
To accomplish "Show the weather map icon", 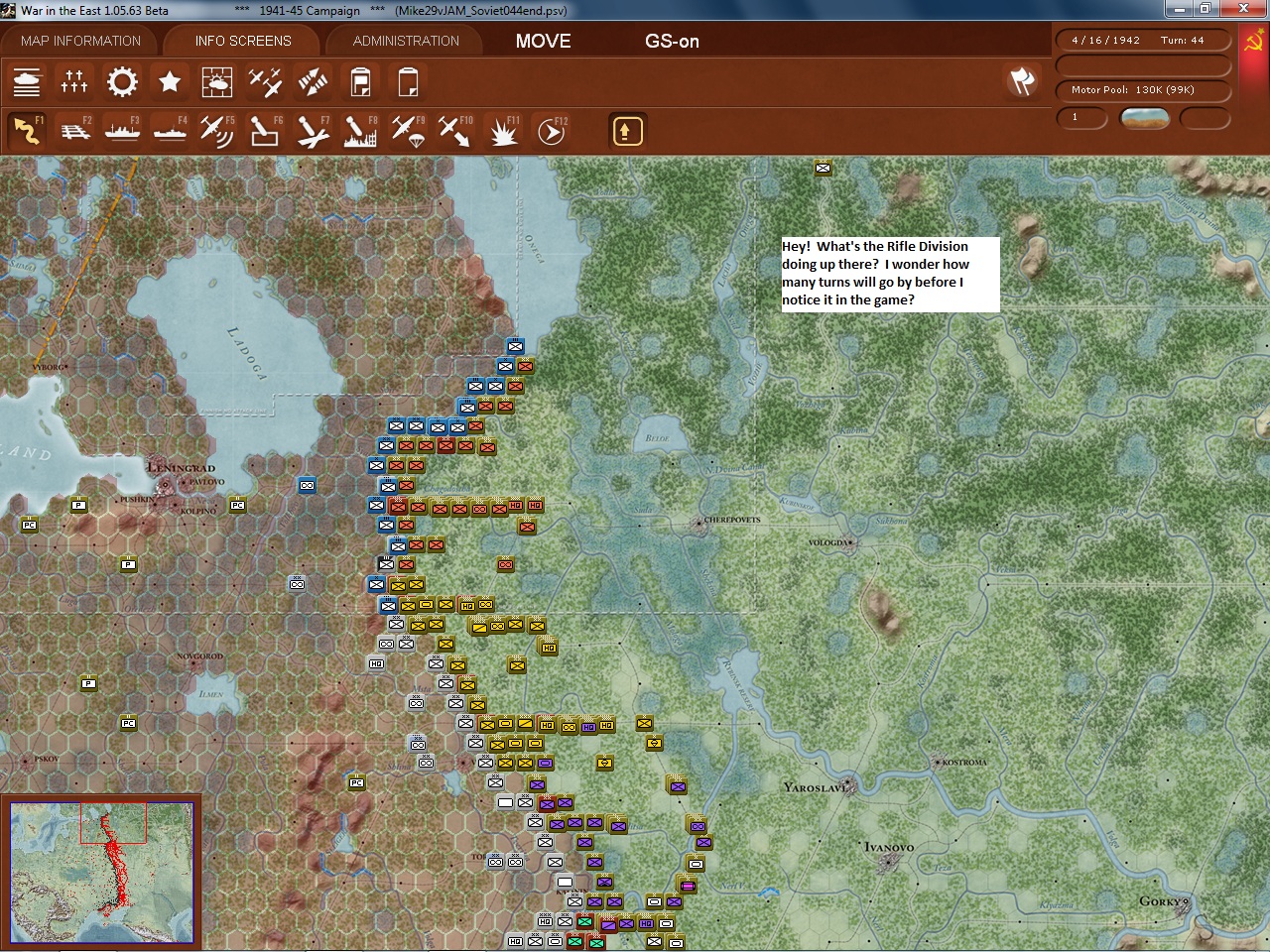I will point(217,82).
